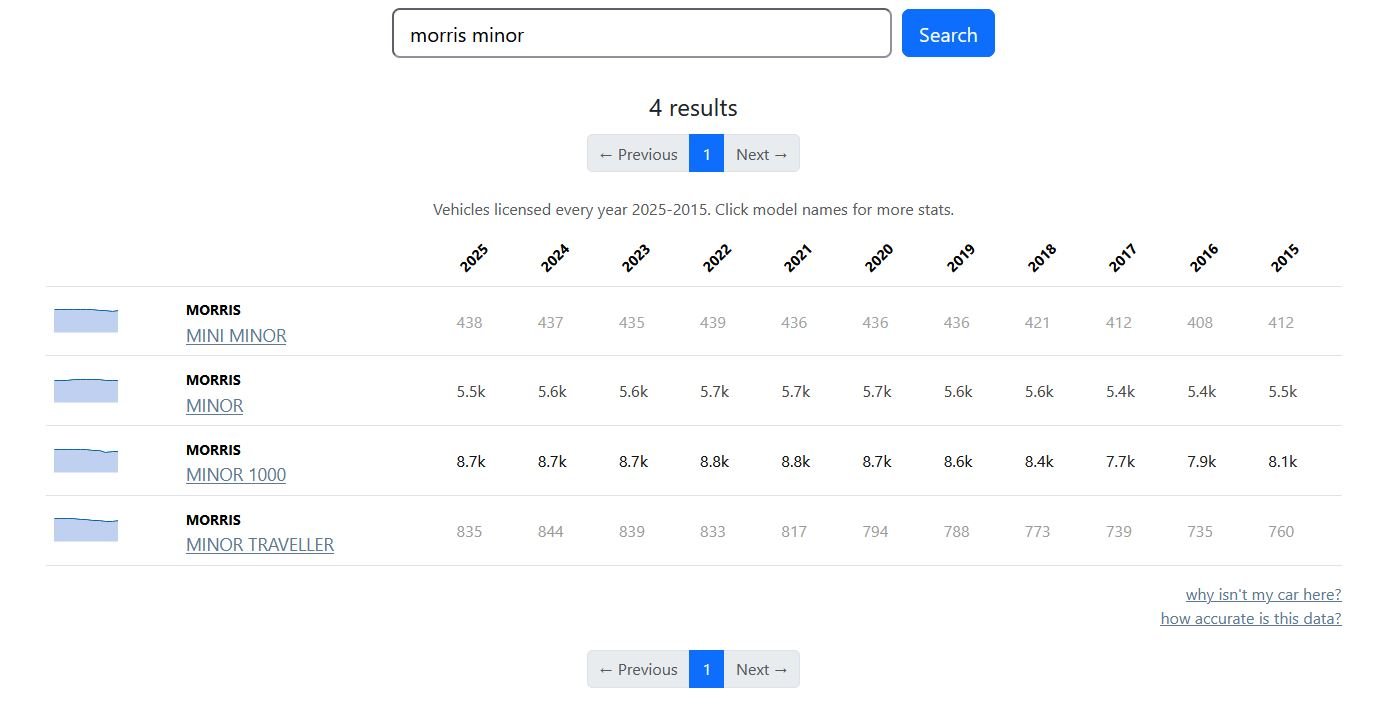Click MINOR row 2022 value 5.7k
Image resolution: width=1385 pixels, height=709 pixels.
click(715, 392)
